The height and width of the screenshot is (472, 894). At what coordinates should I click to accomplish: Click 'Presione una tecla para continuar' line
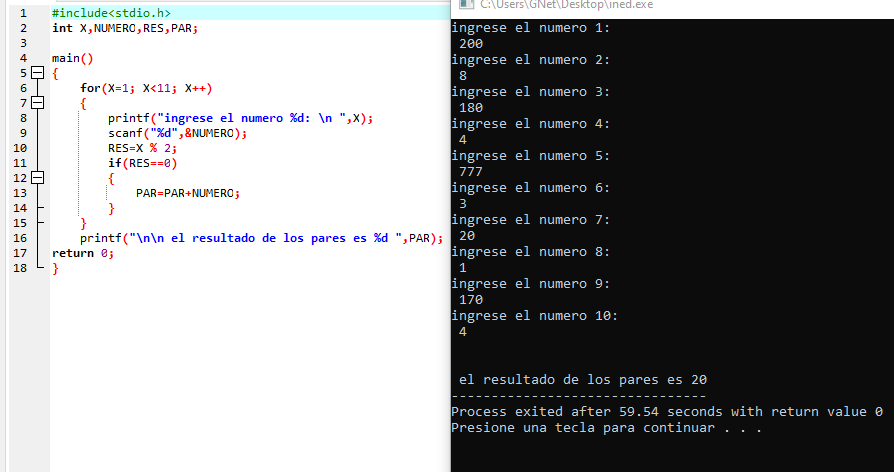click(x=607, y=428)
